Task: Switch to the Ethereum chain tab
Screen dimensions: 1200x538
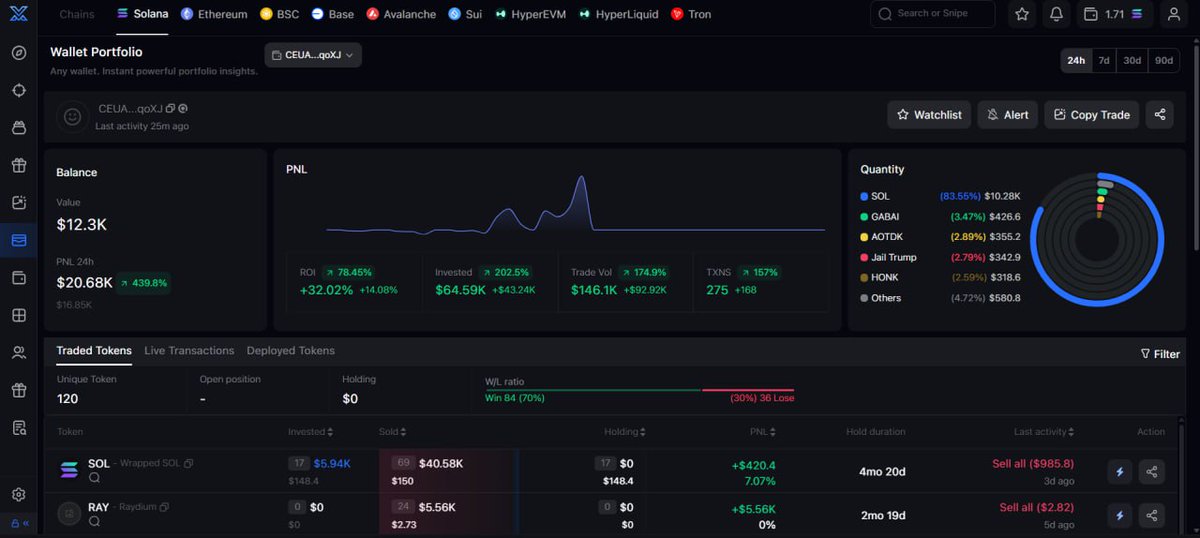Action: [213, 14]
